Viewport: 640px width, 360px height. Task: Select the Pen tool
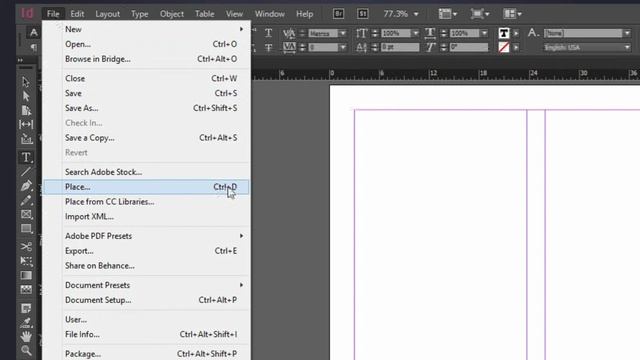26,186
